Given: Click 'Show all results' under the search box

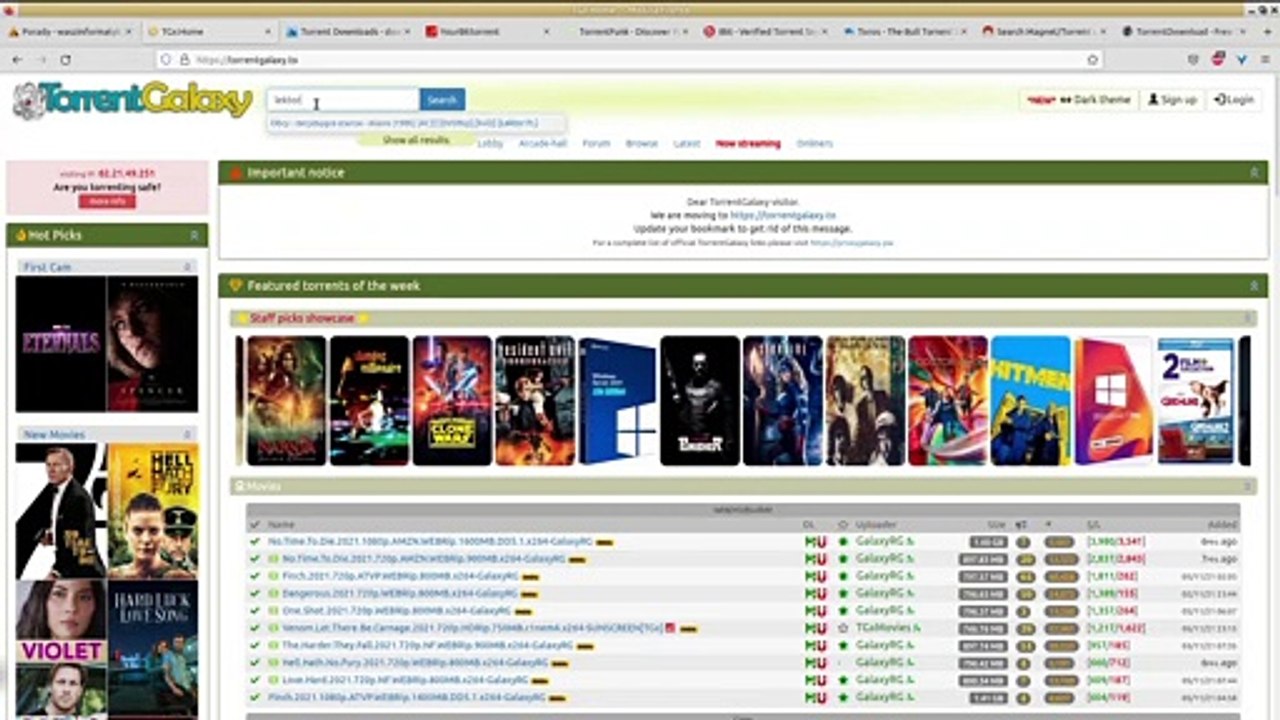Looking at the screenshot, I should [x=416, y=140].
